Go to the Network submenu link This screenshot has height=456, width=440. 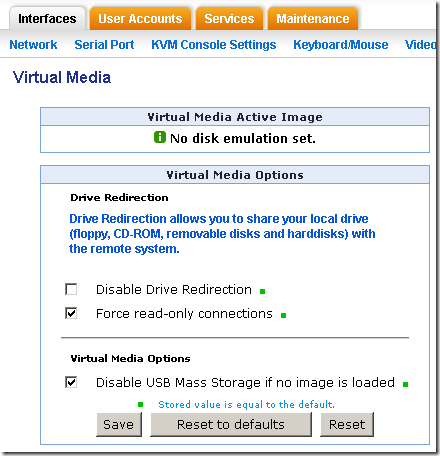coord(33,44)
